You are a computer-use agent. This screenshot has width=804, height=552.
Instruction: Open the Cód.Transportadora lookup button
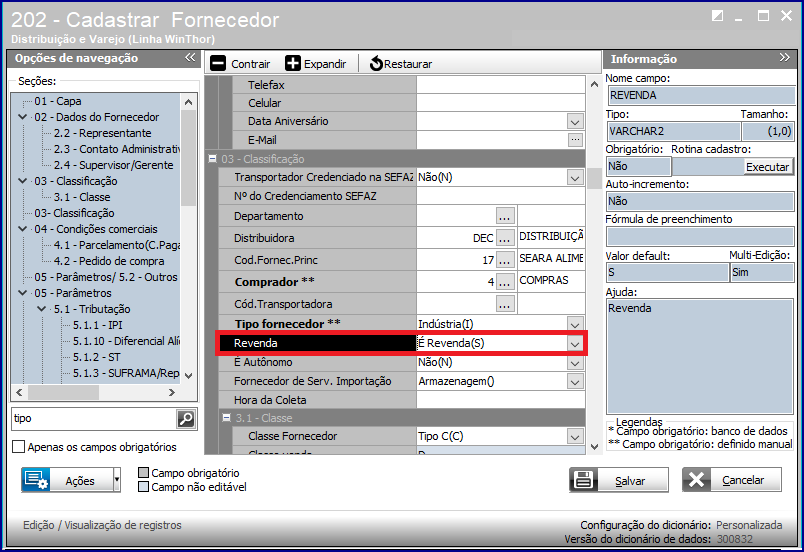(x=505, y=304)
